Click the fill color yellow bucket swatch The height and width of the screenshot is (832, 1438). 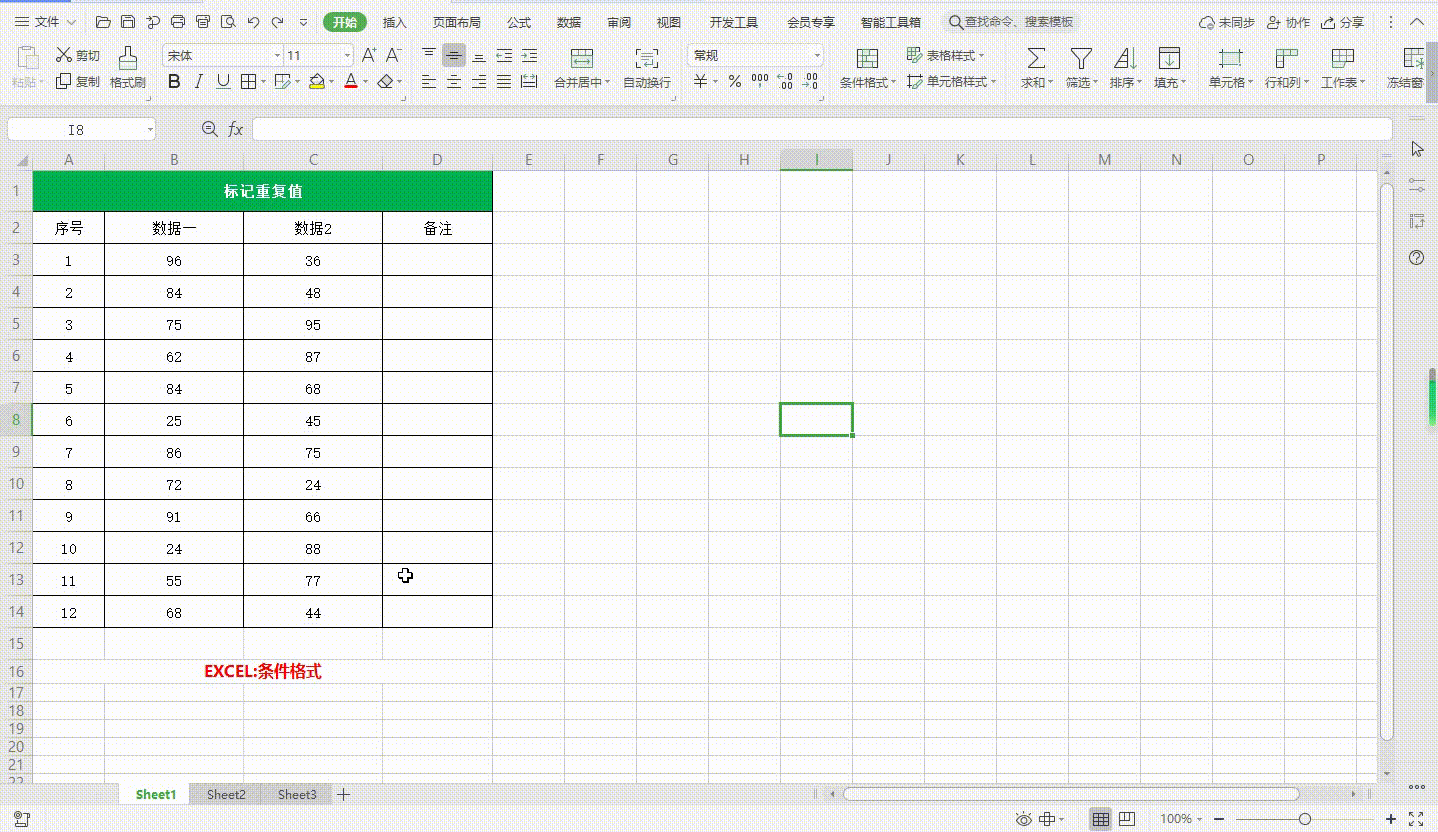point(317,82)
